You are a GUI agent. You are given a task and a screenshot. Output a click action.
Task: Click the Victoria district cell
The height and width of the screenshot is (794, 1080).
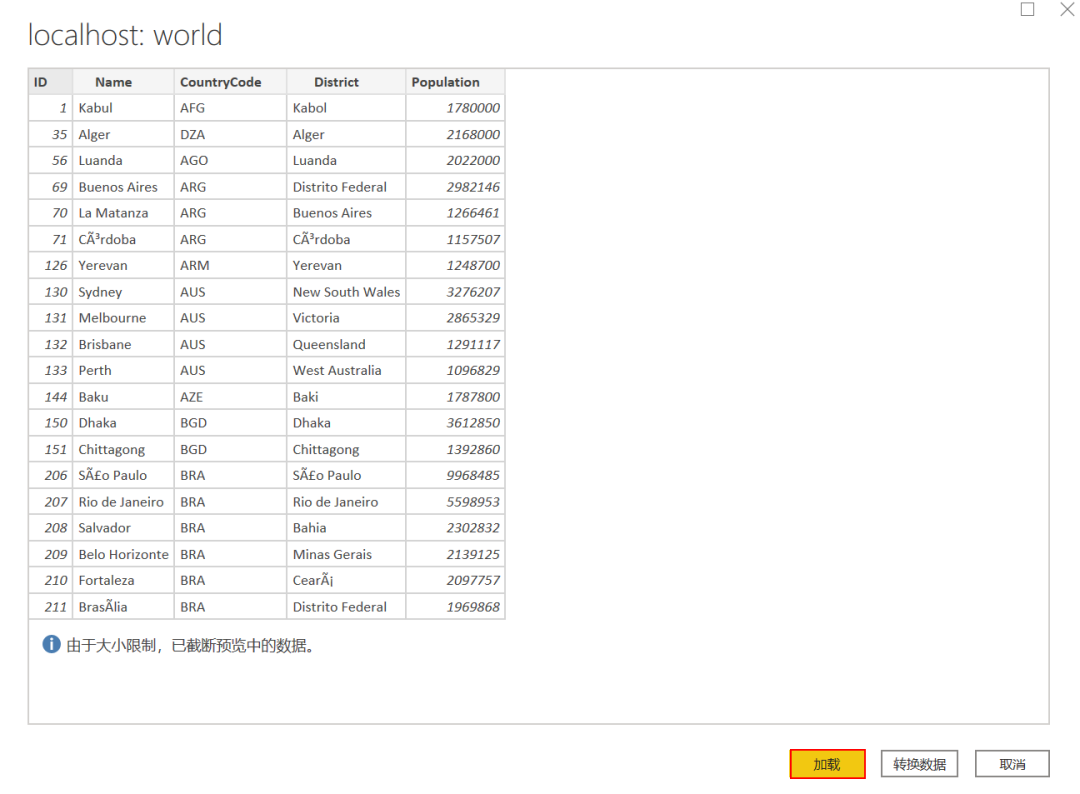(346, 318)
